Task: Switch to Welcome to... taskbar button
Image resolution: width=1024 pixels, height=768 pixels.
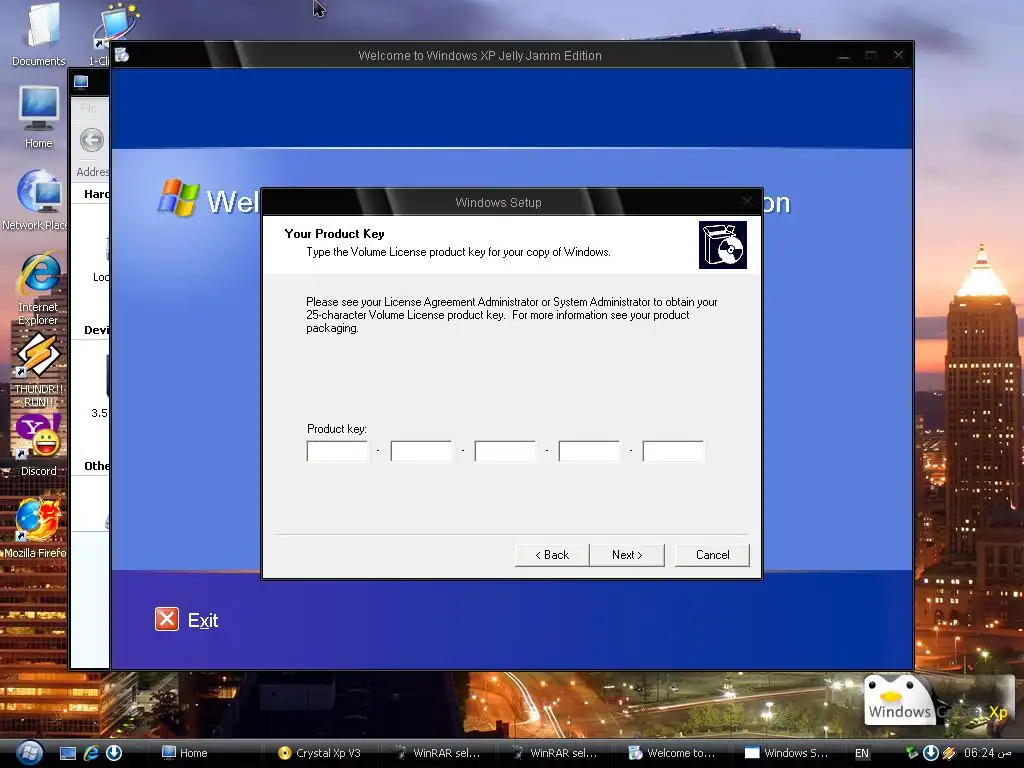Action: 671,753
